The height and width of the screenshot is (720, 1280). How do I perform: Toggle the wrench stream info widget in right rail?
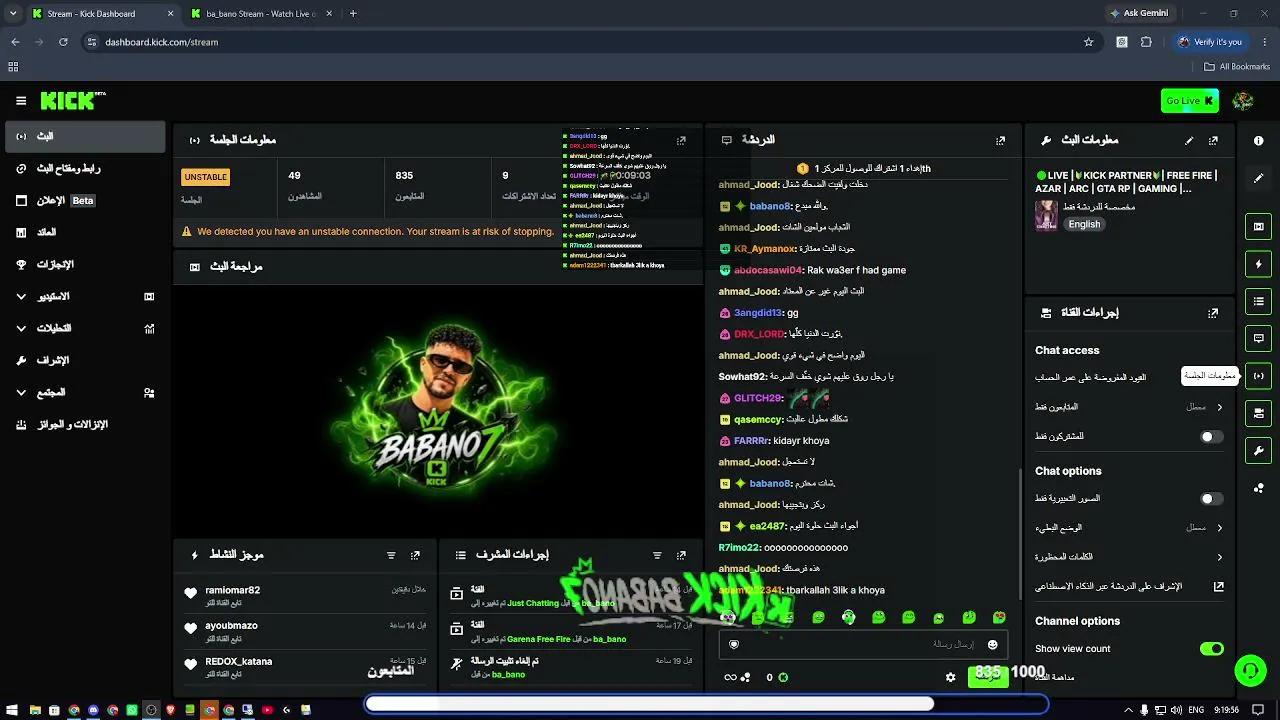[x=1258, y=450]
